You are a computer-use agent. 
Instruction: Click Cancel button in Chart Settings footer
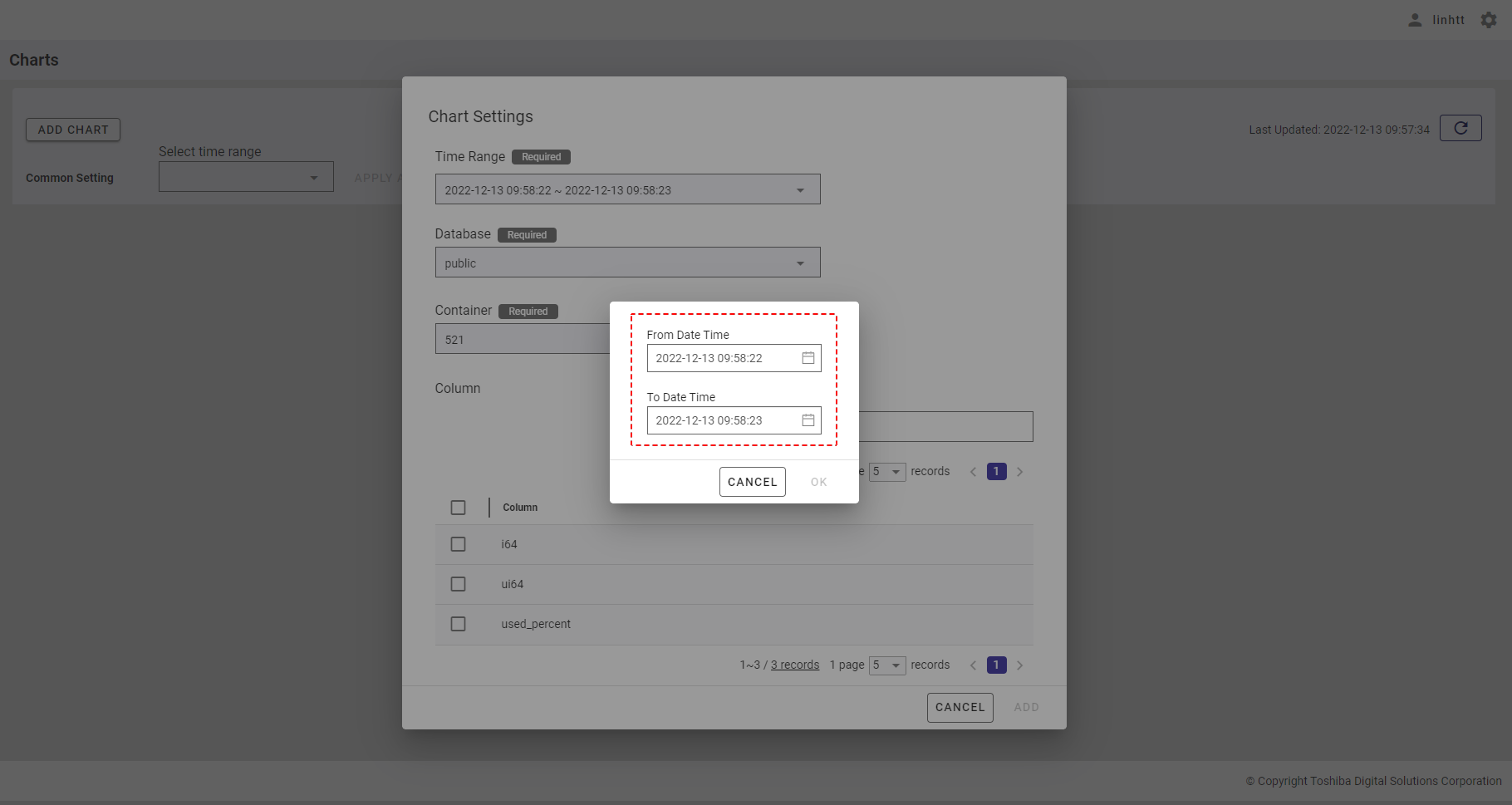pos(960,708)
